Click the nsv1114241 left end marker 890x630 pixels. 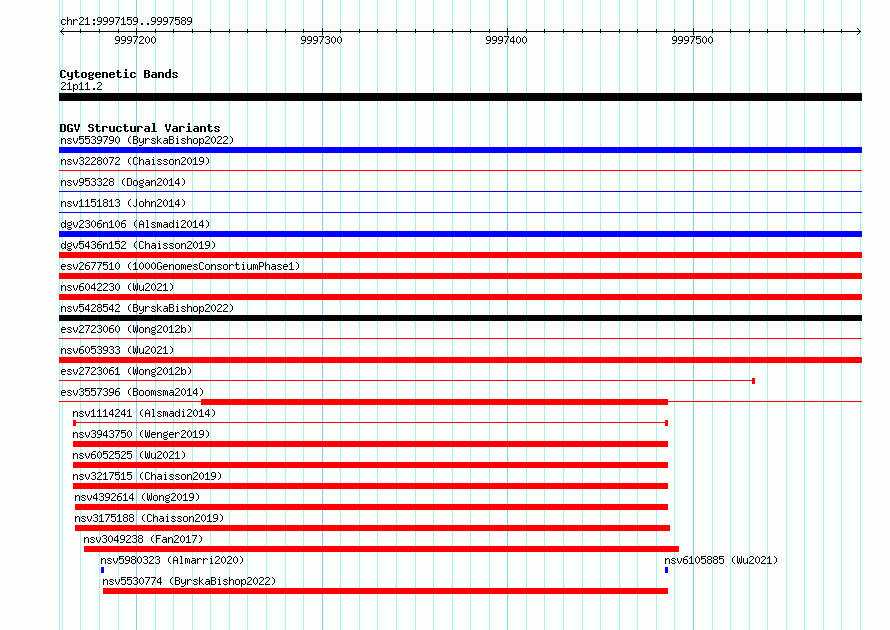(74, 423)
